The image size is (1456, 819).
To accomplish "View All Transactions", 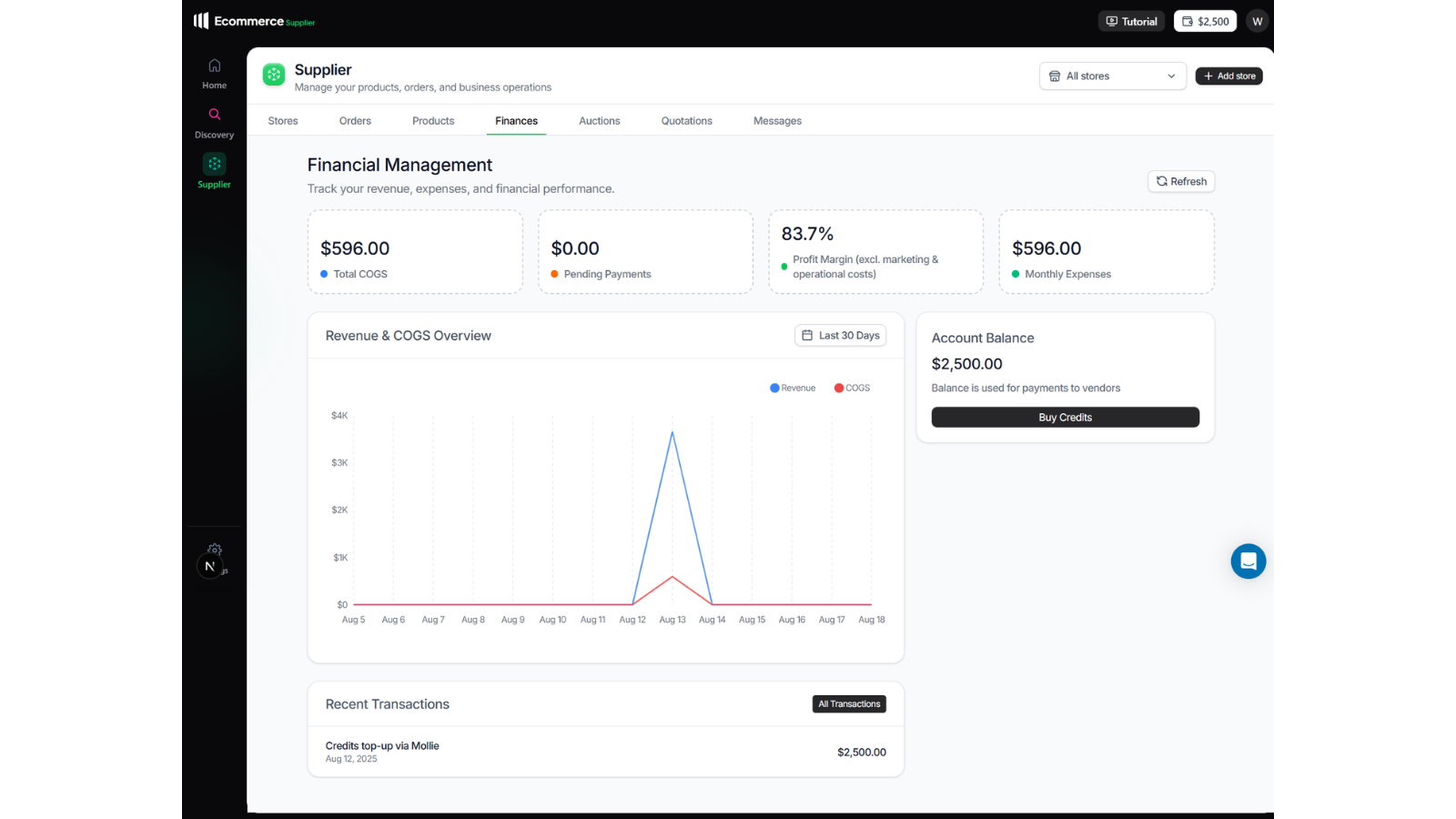I will pos(848,704).
